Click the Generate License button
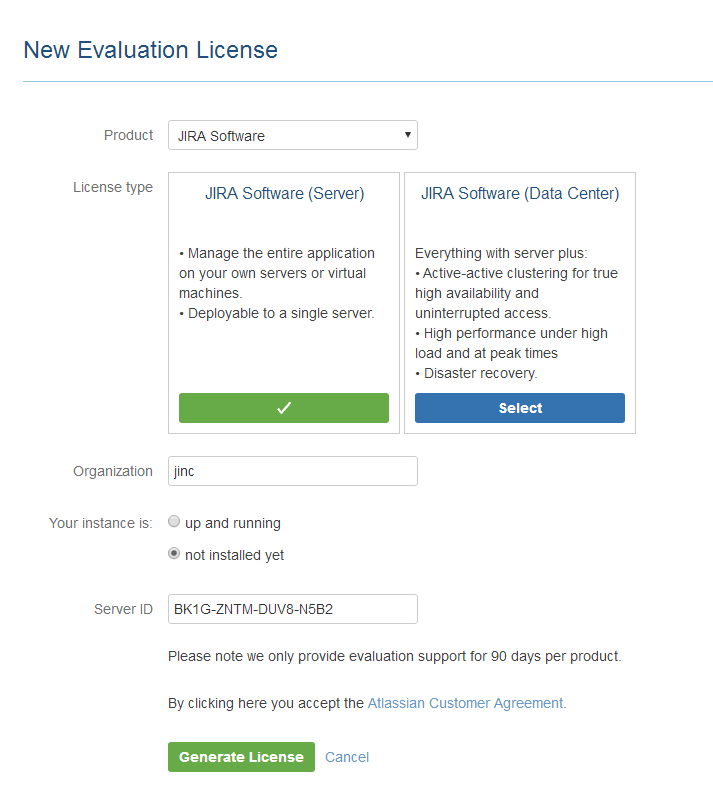The height and width of the screenshot is (806, 713). click(241, 757)
